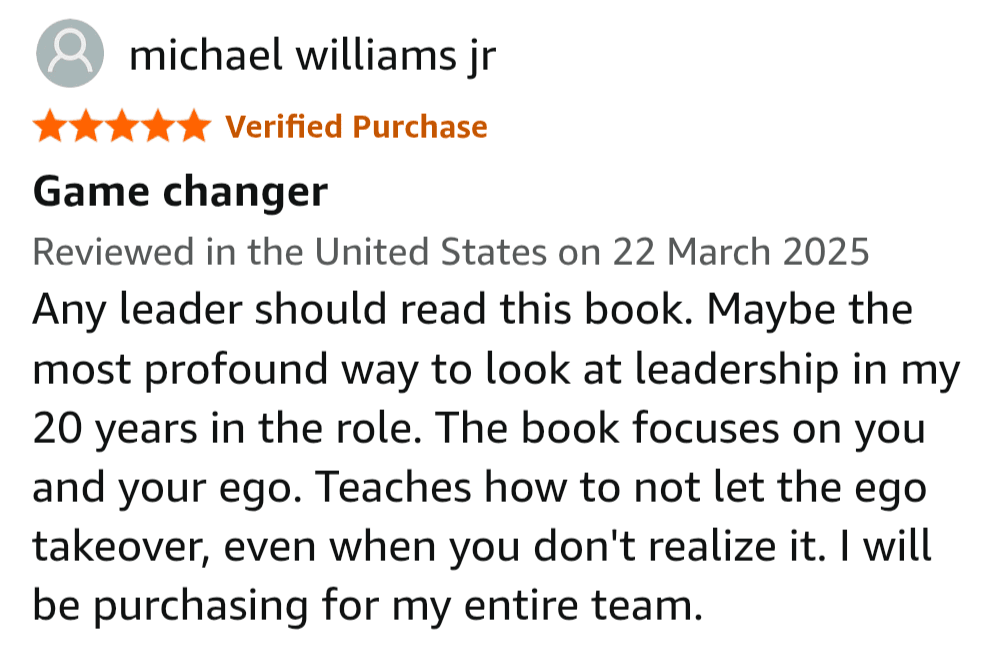Click the second orange rating star

[86, 126]
